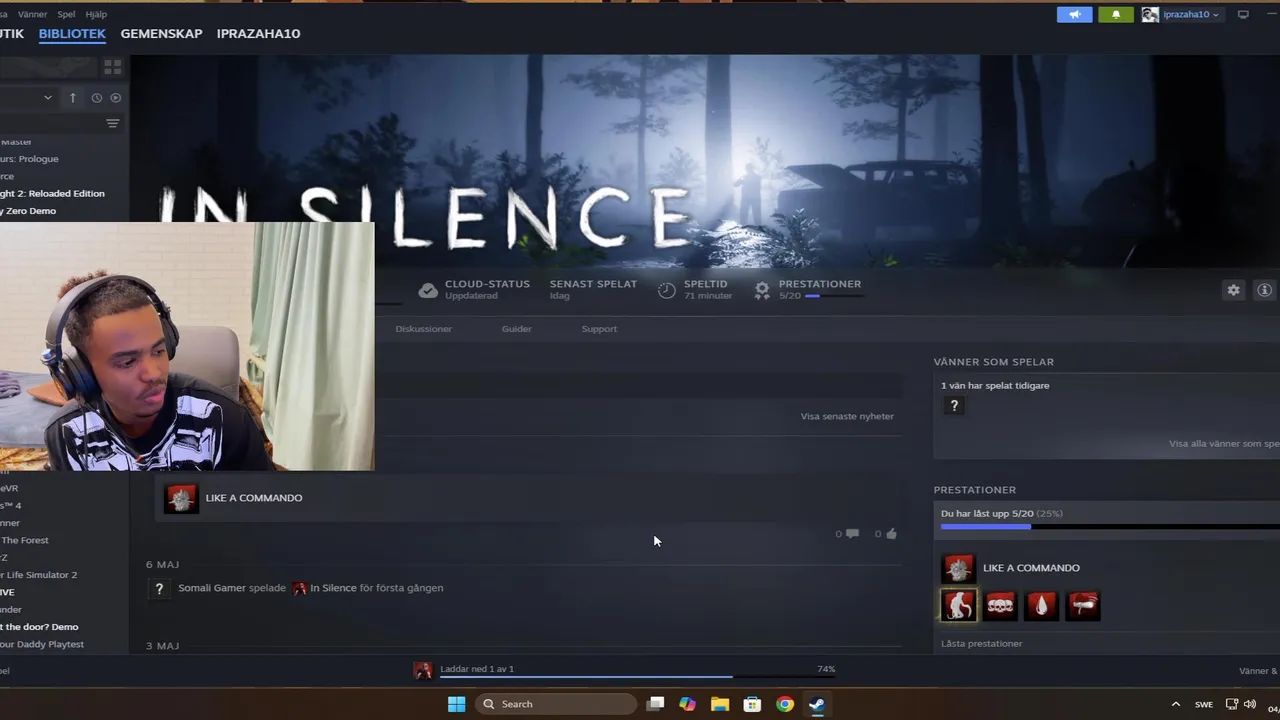This screenshot has width=1280, height=720.
Task: Select 'urs: Prologue' in the game list
Action: click(x=30, y=159)
